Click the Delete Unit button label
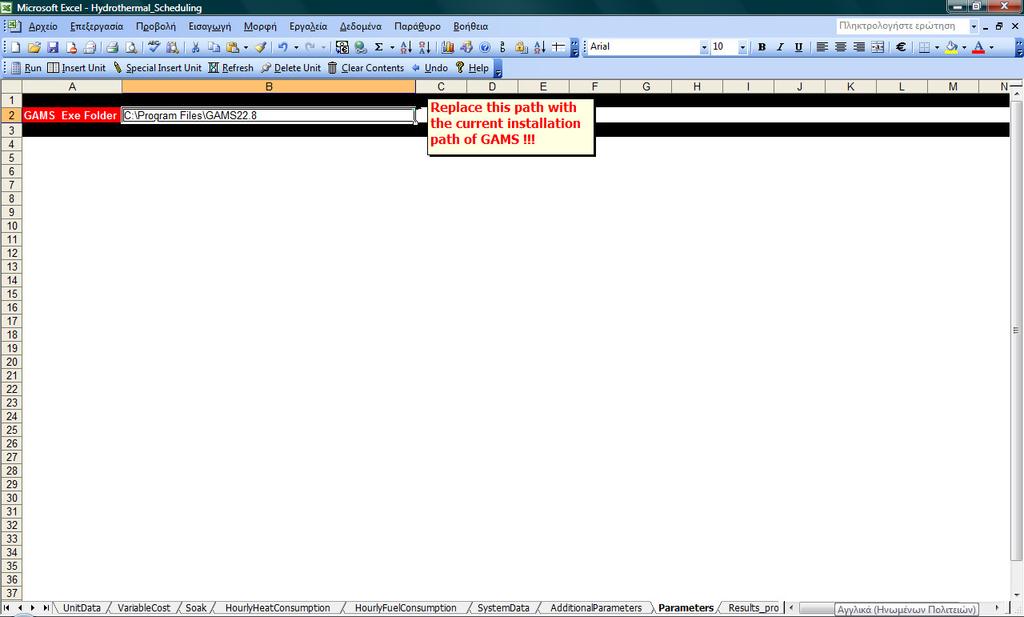1024x617 pixels. click(297, 68)
